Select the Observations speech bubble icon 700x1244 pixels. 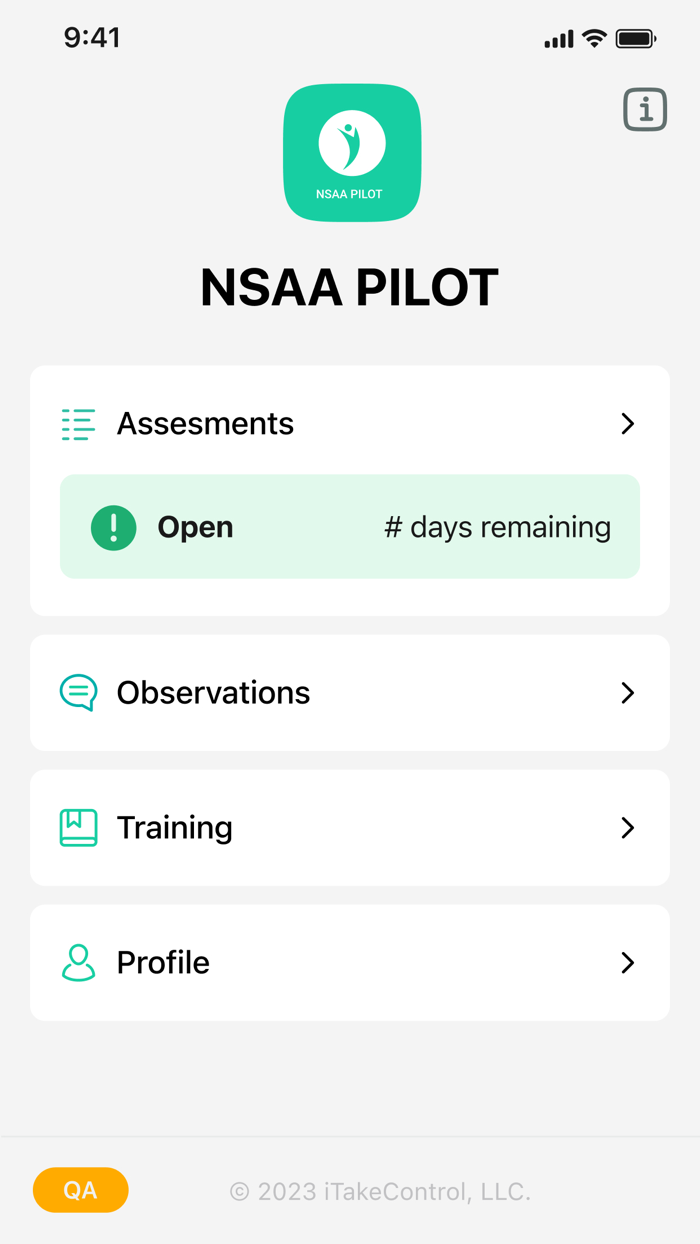78,692
